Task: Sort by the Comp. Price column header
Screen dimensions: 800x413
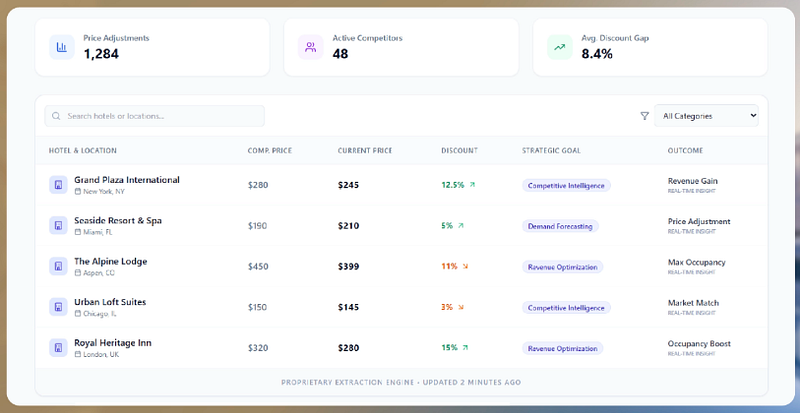Action: [269, 151]
